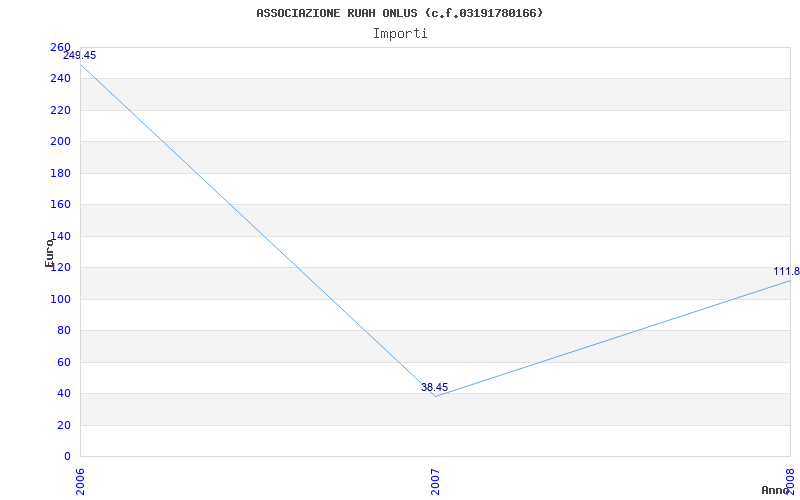Click the Importi subtitle
Viewport: 800px width, 500px height.
400,34
